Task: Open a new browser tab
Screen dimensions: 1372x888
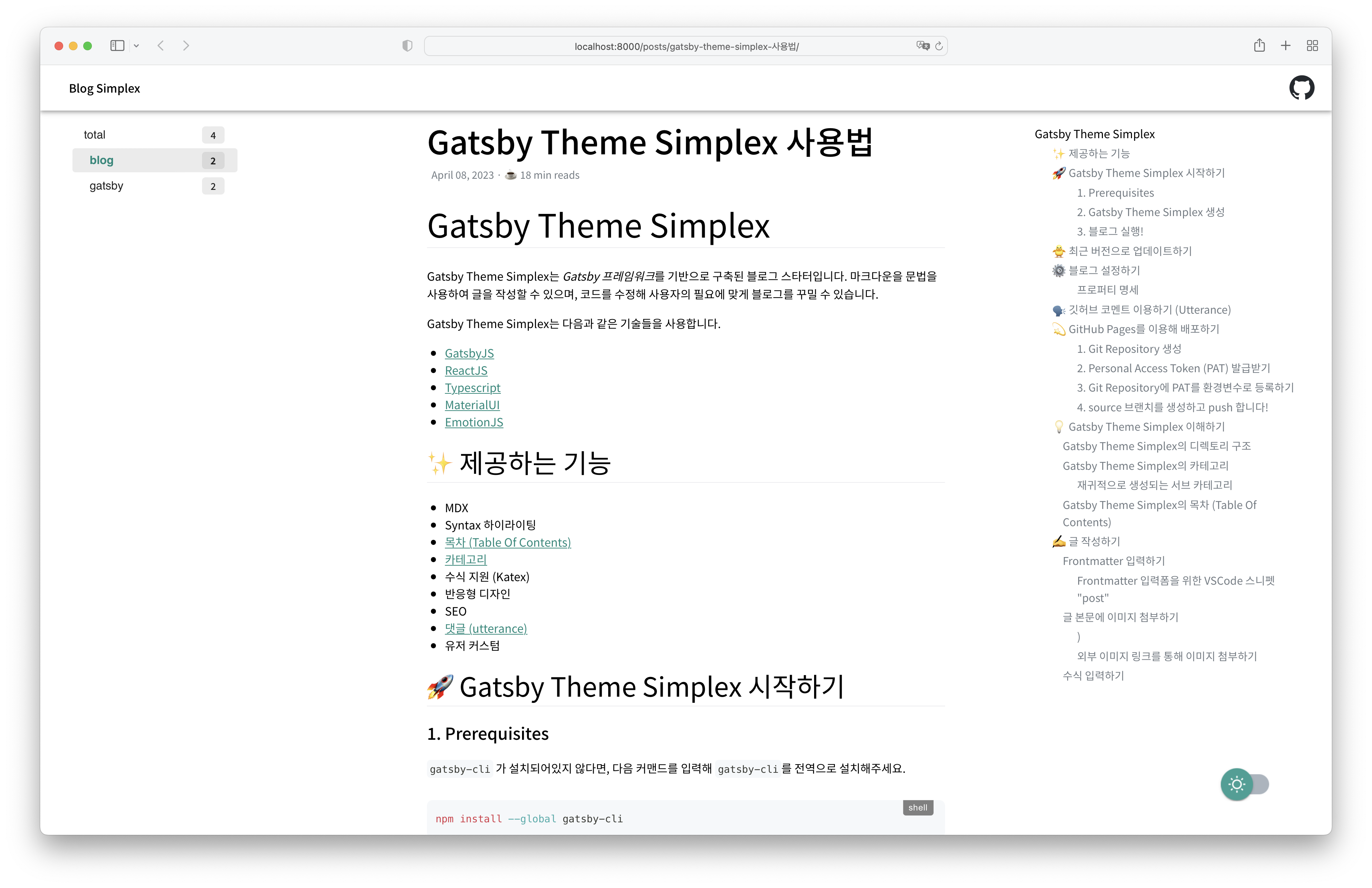Action: coord(1286,46)
